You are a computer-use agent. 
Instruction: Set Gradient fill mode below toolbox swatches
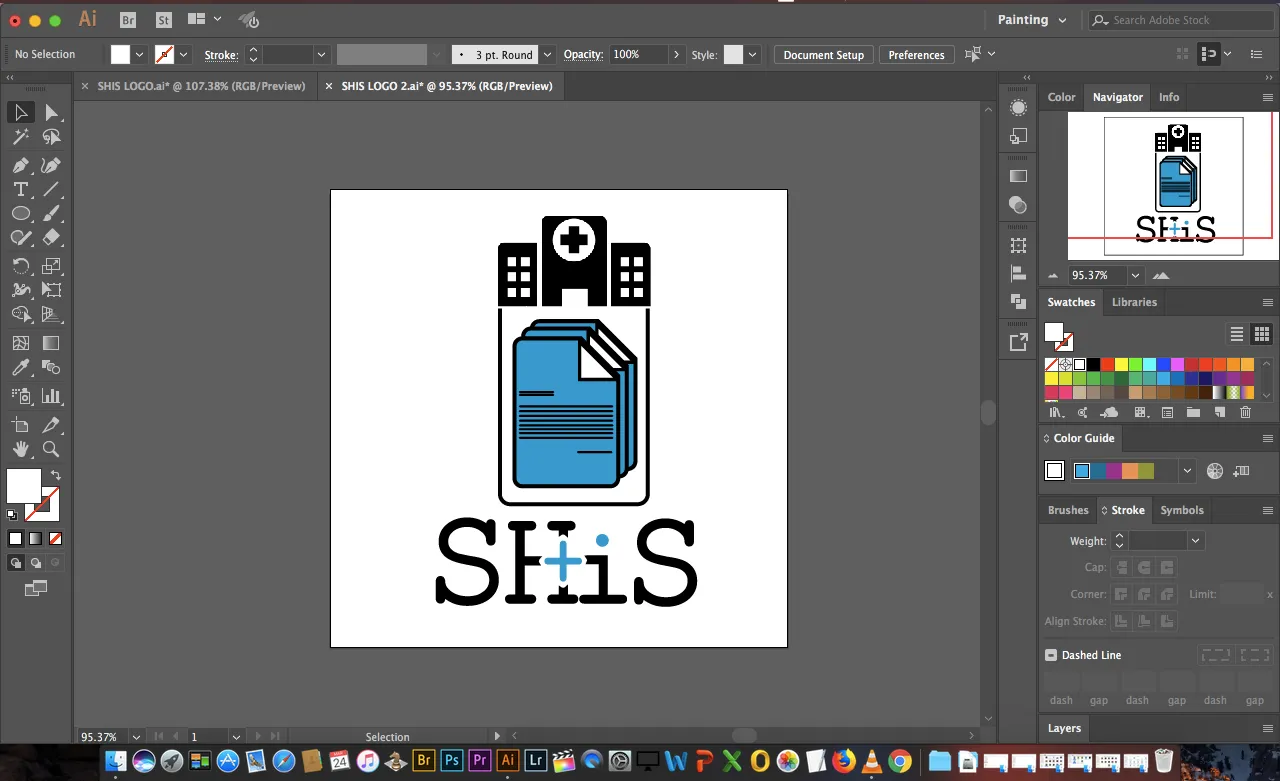pos(35,538)
